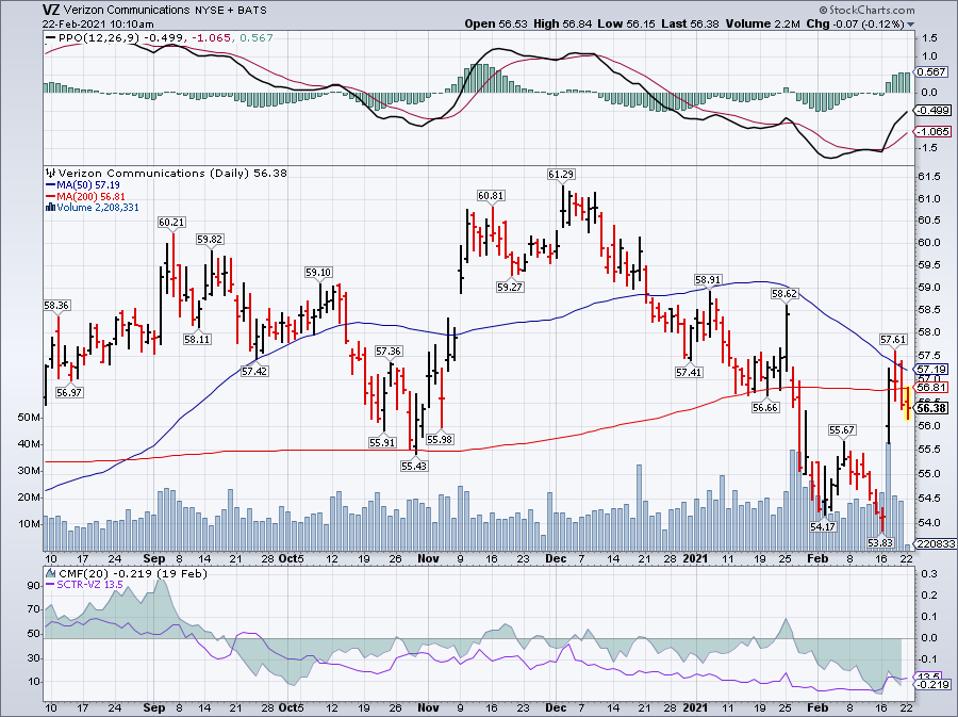Click the 60.21 price label
The width and height of the screenshot is (958, 717).
click(171, 222)
